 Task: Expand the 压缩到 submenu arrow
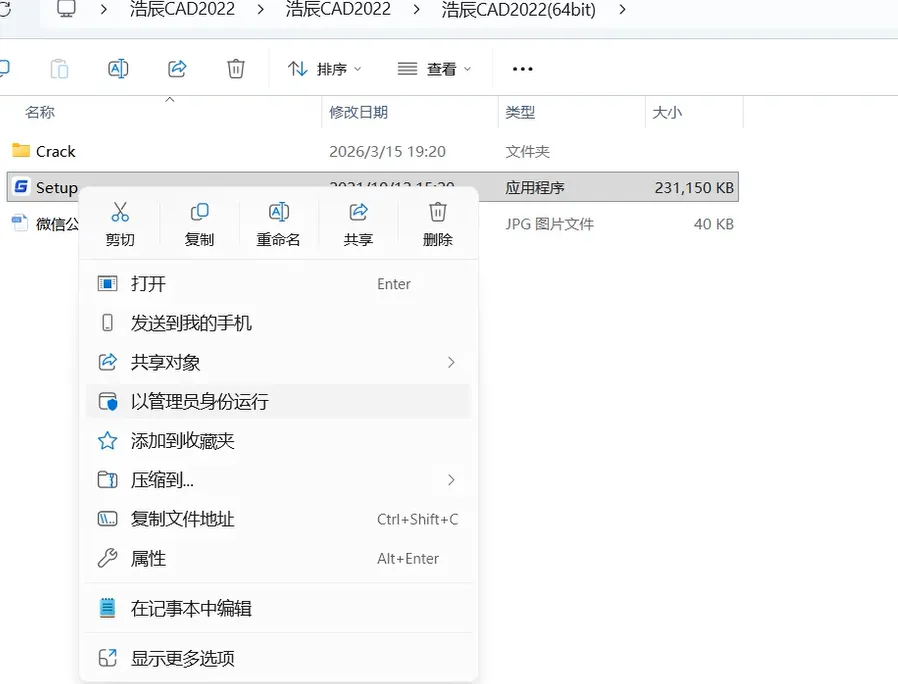(x=451, y=479)
